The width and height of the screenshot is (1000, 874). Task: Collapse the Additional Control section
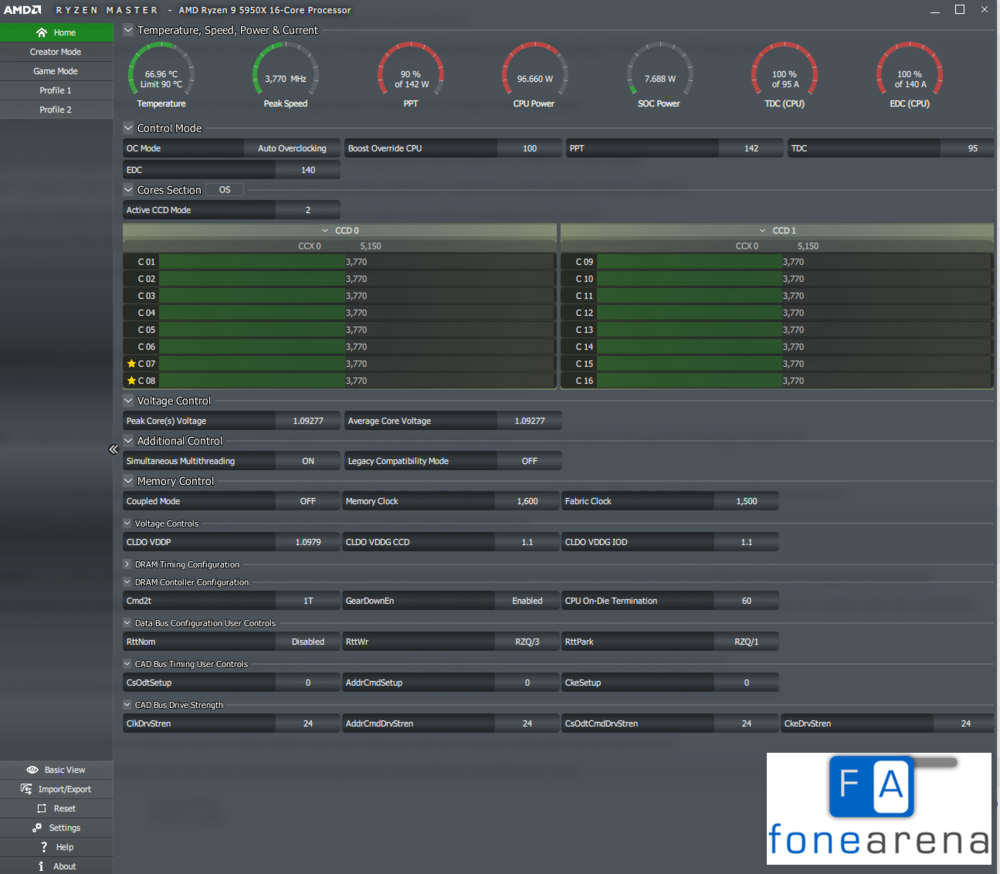(x=128, y=440)
